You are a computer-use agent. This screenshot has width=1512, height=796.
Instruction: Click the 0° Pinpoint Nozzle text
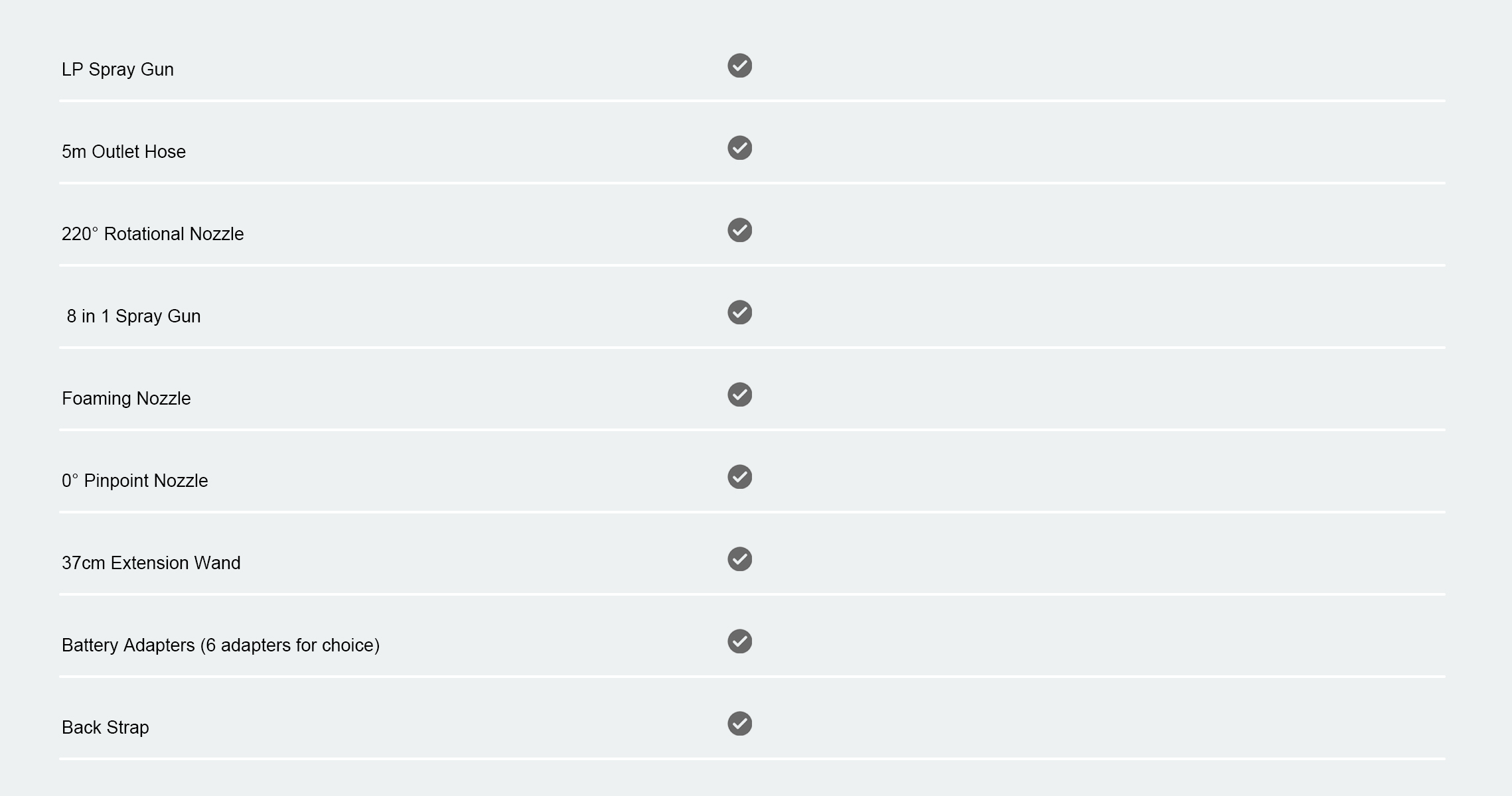(x=135, y=481)
